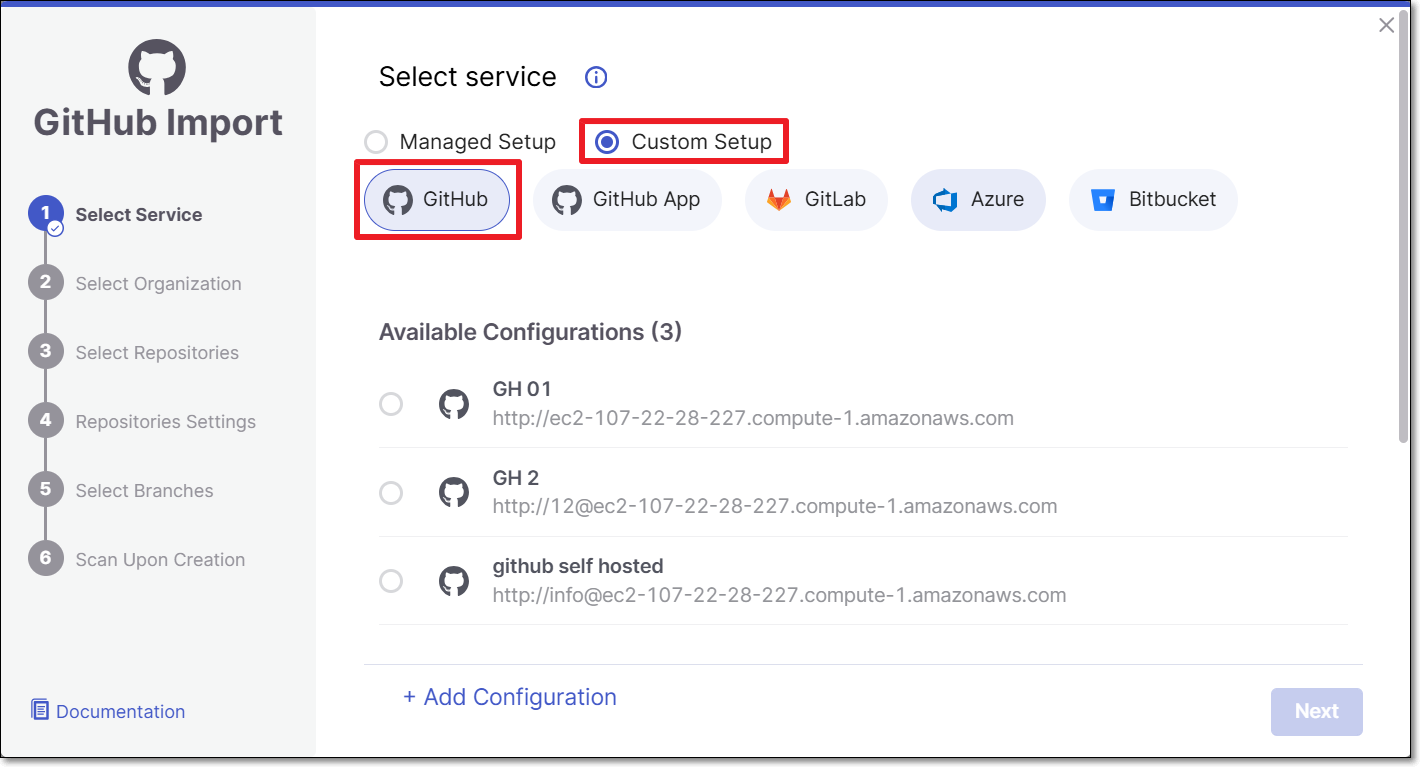Click the Documentation book icon
Viewport: 1420px width, 767px height.
tap(40, 710)
